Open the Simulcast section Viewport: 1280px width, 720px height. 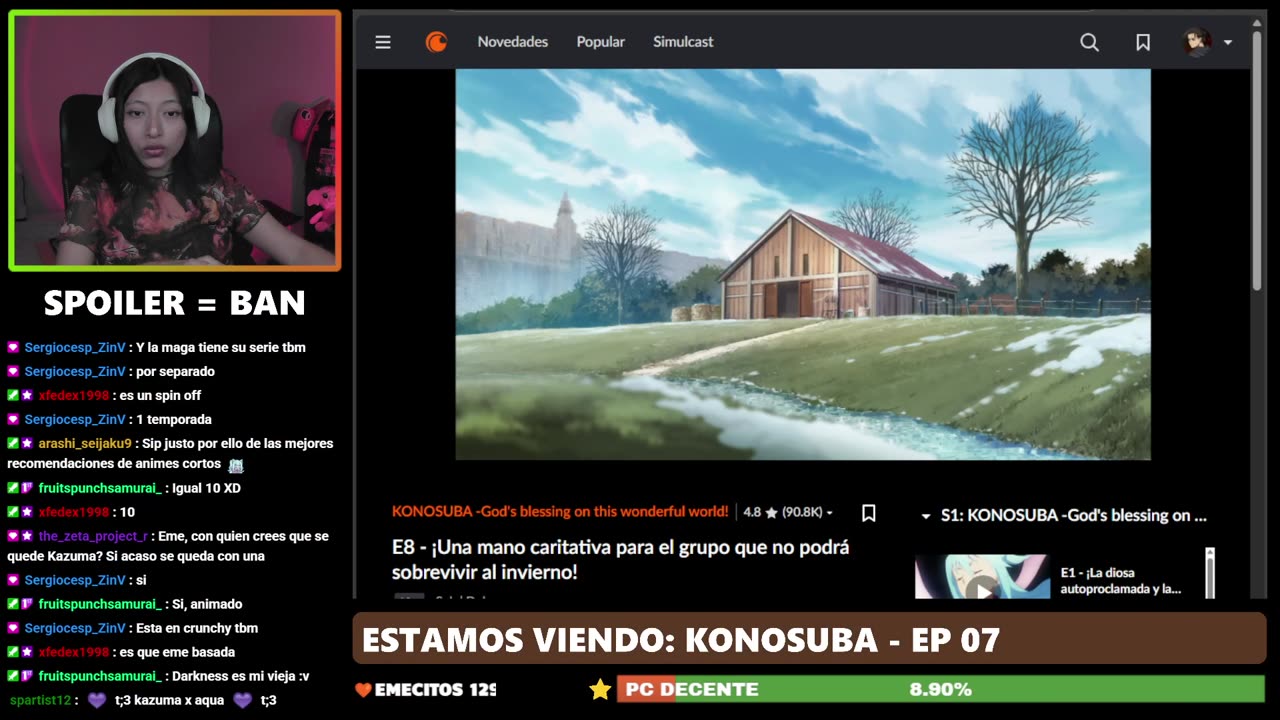683,42
